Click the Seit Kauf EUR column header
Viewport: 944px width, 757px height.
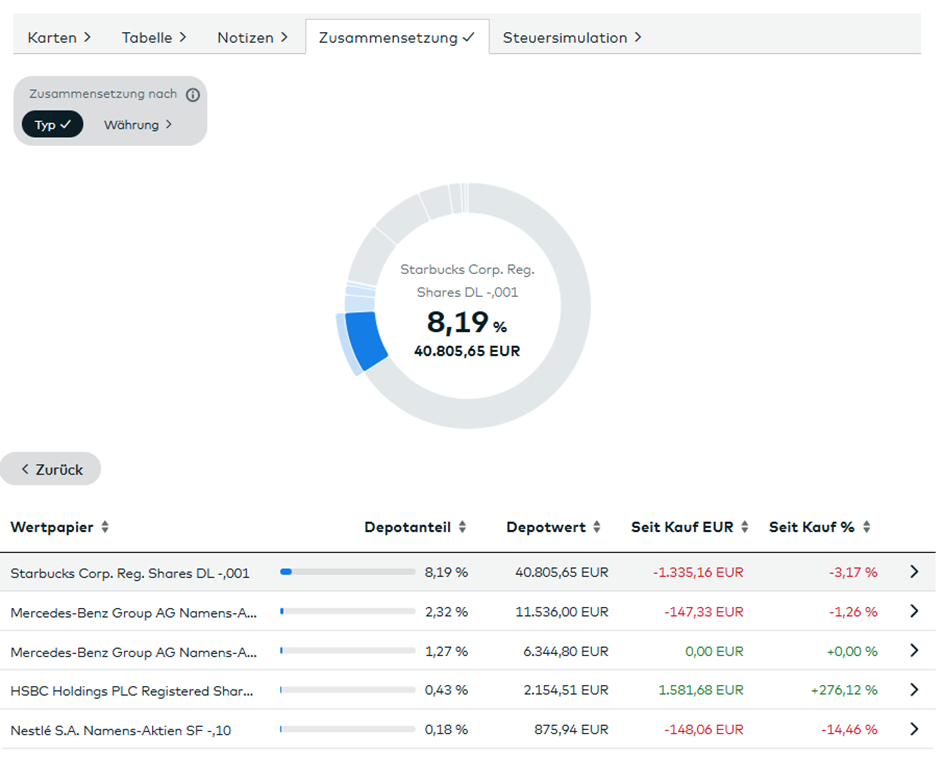coord(682,527)
